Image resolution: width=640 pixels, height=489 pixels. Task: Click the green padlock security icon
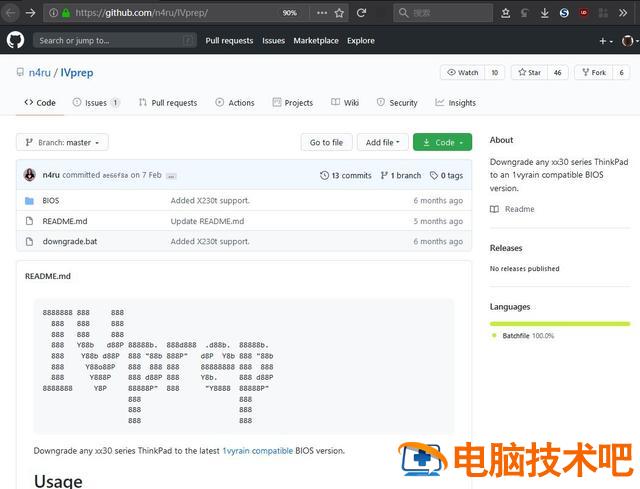coord(66,13)
